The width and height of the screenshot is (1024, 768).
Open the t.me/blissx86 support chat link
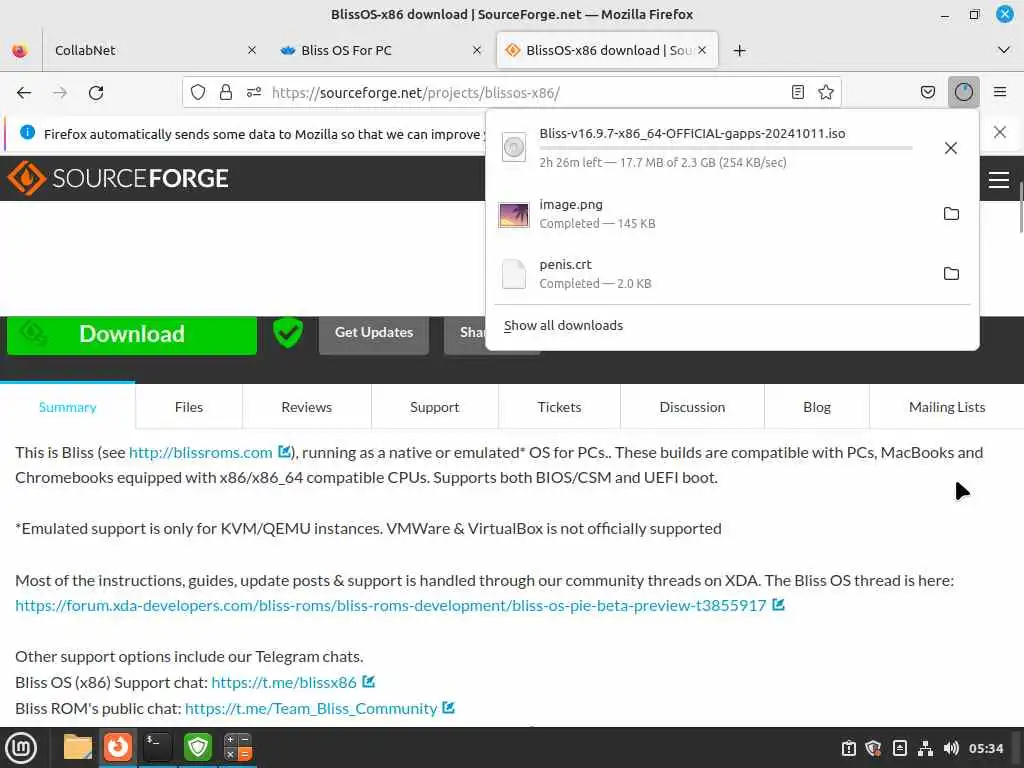(284, 682)
